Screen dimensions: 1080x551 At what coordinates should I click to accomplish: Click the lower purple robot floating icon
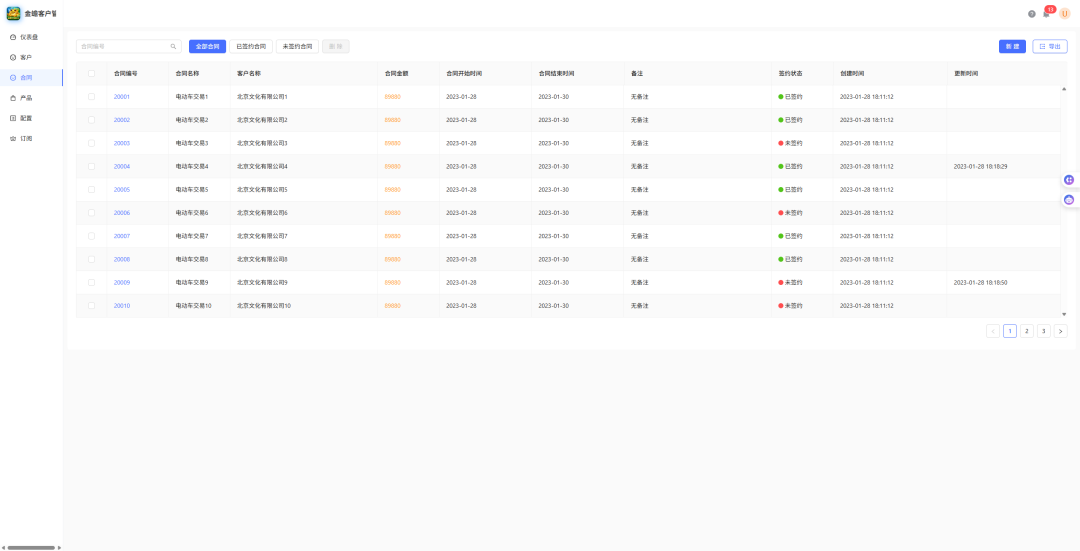pyautogui.click(x=1069, y=200)
